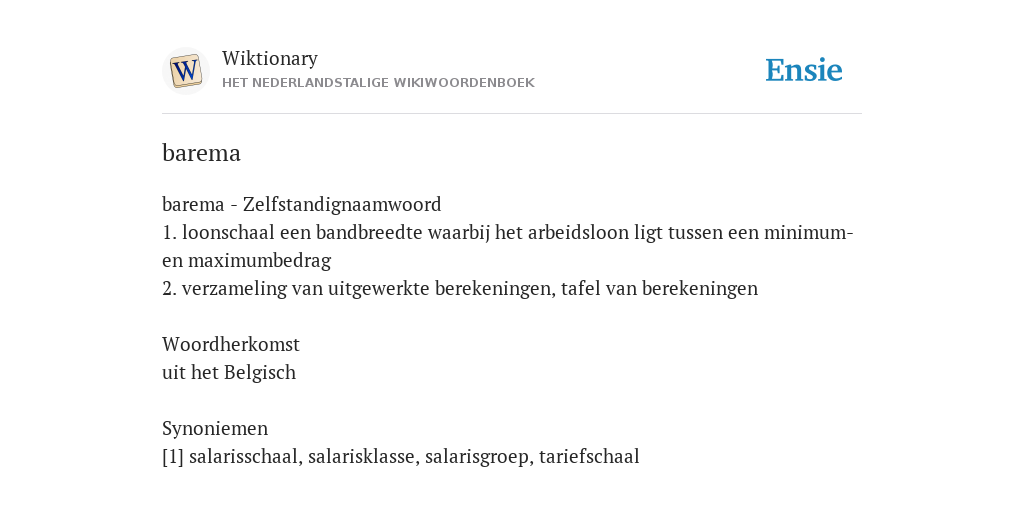Click the [1] reference marker before synonyms
This screenshot has width=1024, height=512.
coord(173,456)
